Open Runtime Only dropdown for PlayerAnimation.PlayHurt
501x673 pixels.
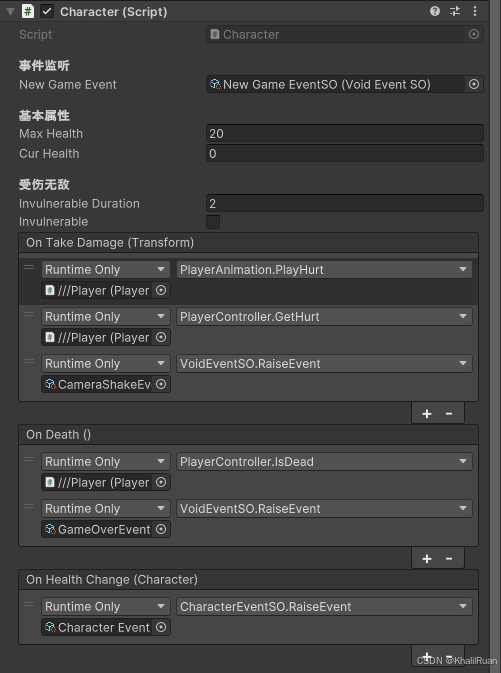(106, 270)
